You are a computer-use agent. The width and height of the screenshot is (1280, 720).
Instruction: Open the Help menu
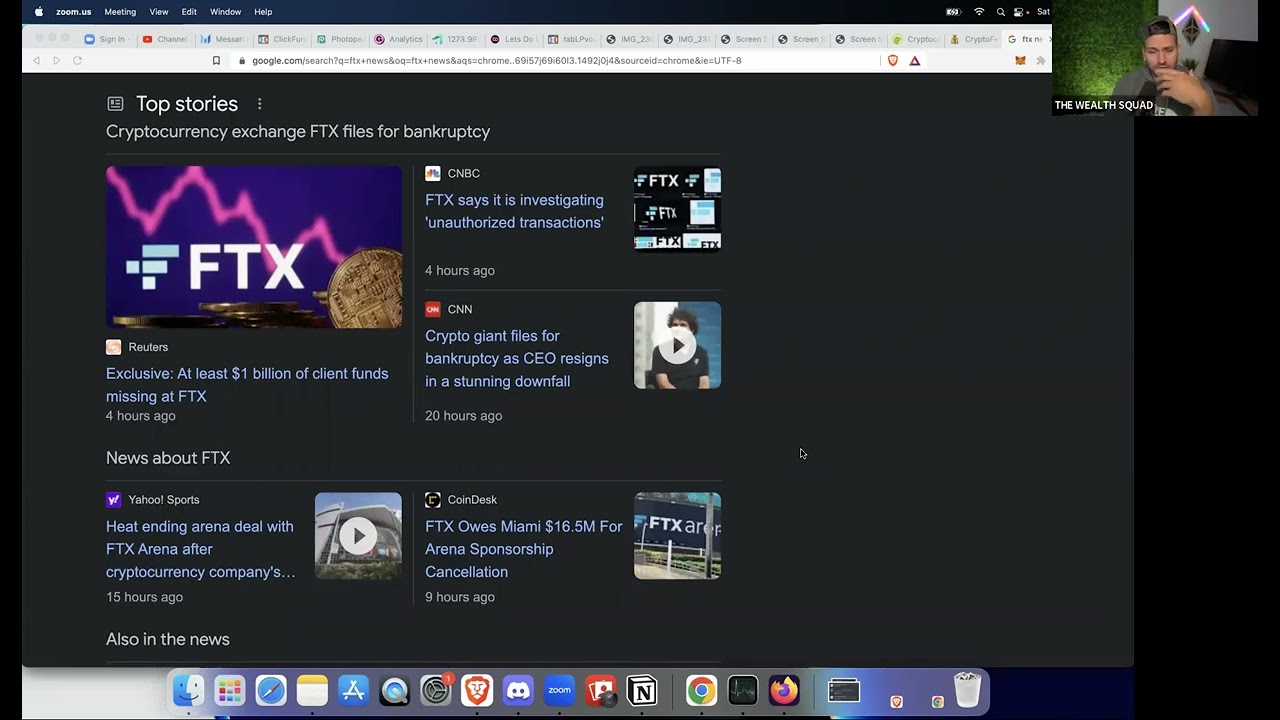click(x=263, y=12)
